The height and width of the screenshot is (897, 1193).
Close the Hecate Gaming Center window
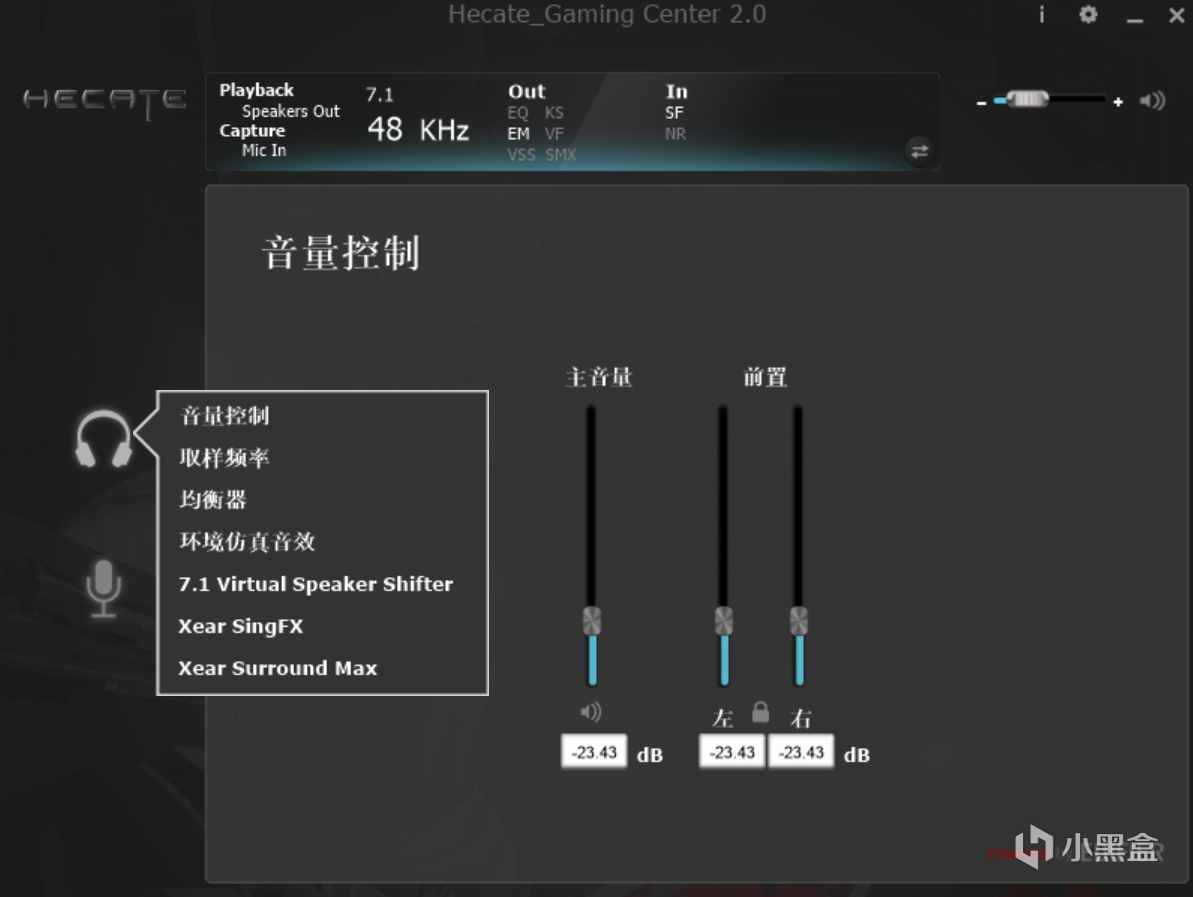[1176, 14]
